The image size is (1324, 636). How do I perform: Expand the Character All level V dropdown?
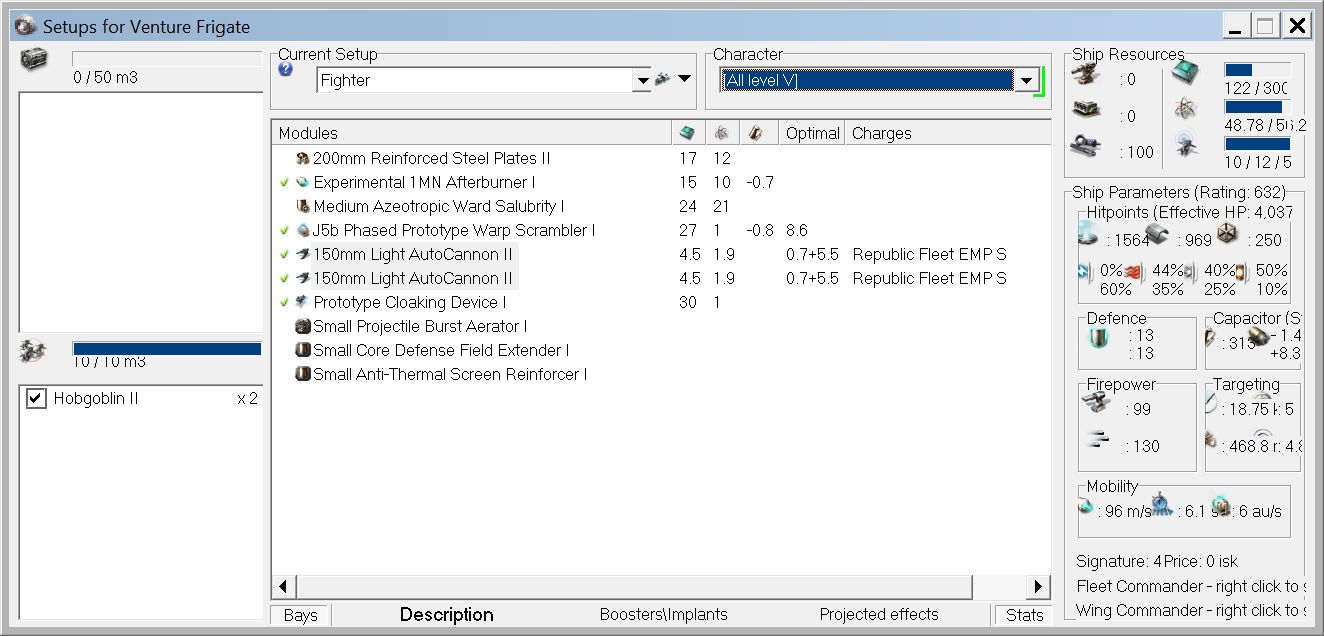click(x=1025, y=80)
